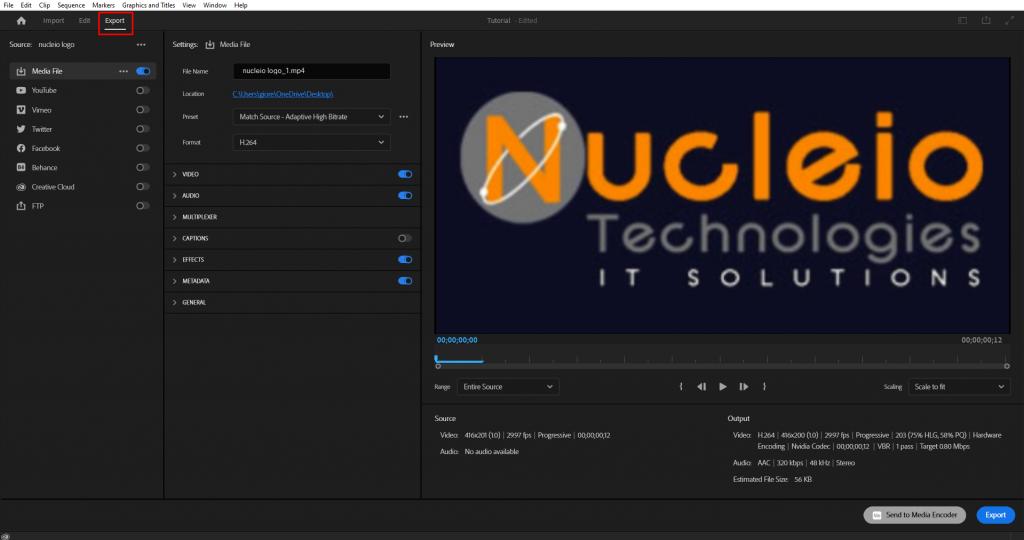1024x540 pixels.
Task: Switch to the Edit tab
Action: click(84, 21)
